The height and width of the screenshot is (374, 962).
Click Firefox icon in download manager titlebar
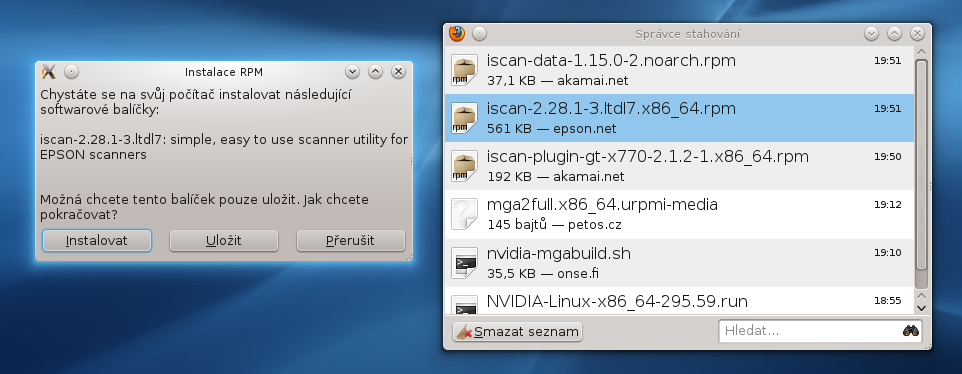457,34
